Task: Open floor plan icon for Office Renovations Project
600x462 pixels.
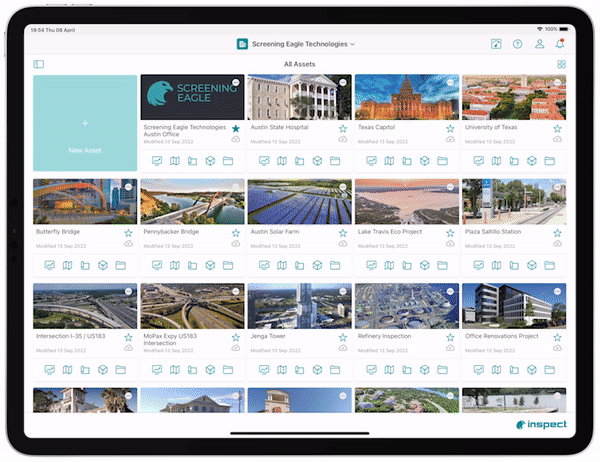Action: (x=514, y=370)
